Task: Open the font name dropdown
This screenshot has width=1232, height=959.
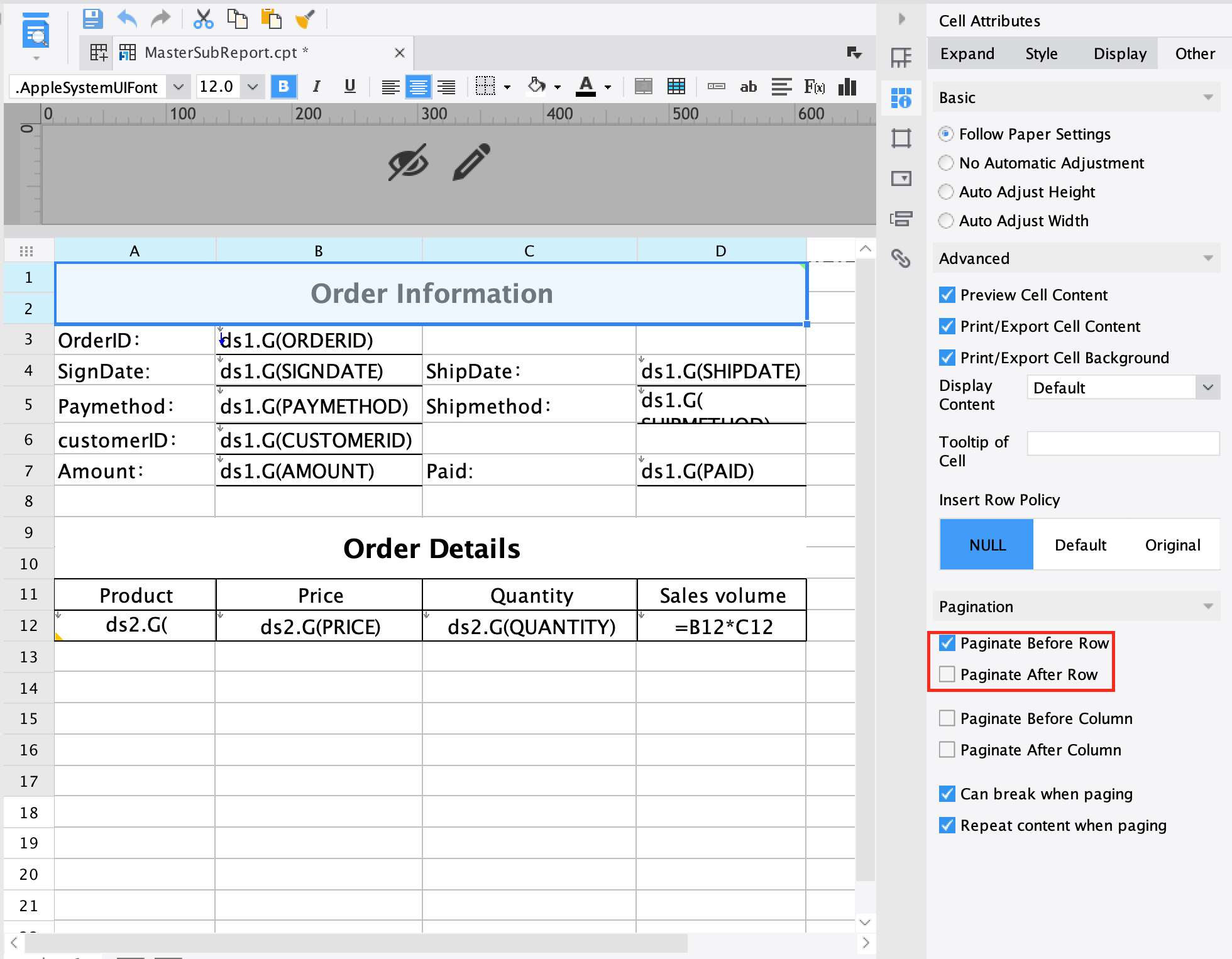Action: click(179, 87)
